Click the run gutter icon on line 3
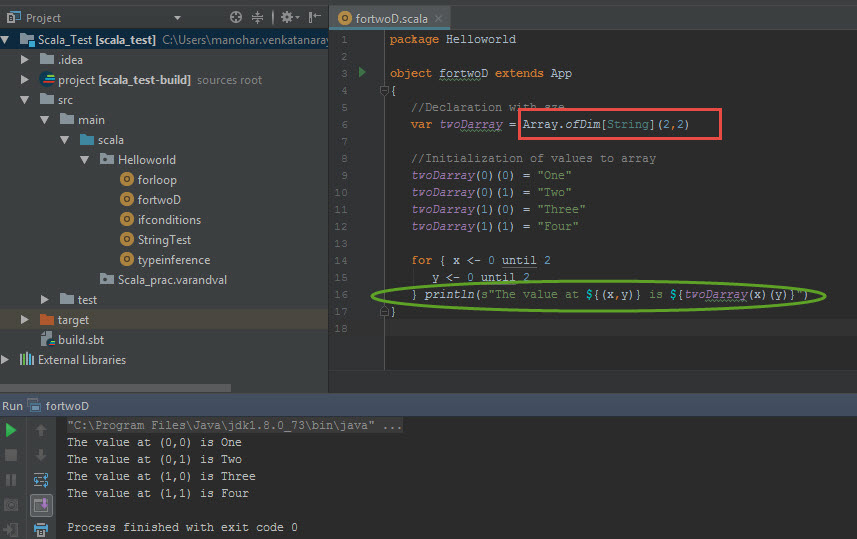This screenshot has width=857, height=539. click(x=362, y=72)
